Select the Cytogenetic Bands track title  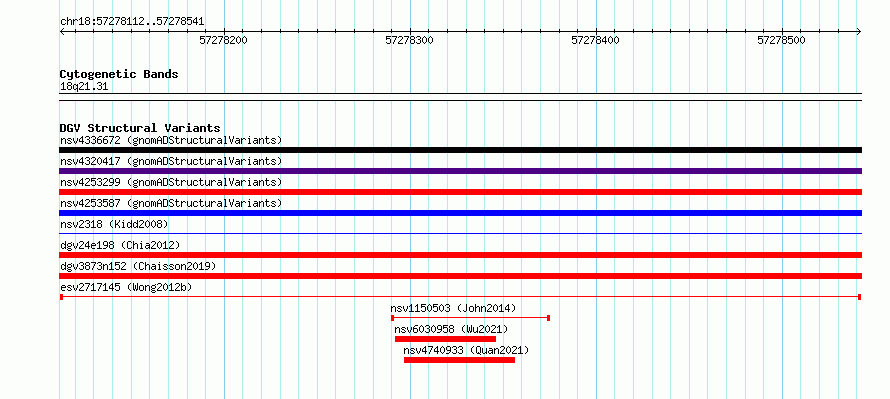point(119,74)
